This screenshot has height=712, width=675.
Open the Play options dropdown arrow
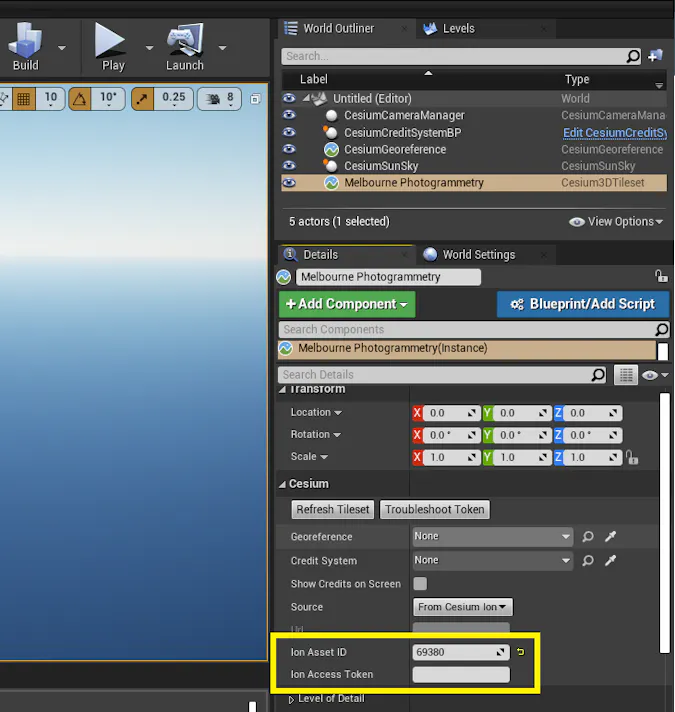coord(149,48)
